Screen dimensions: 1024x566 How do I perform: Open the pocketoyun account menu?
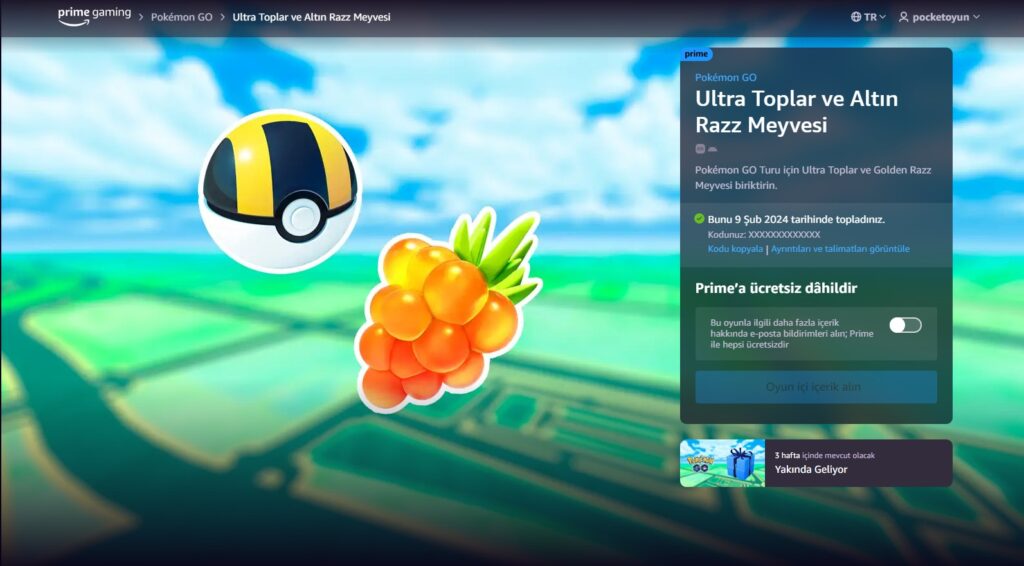point(946,17)
